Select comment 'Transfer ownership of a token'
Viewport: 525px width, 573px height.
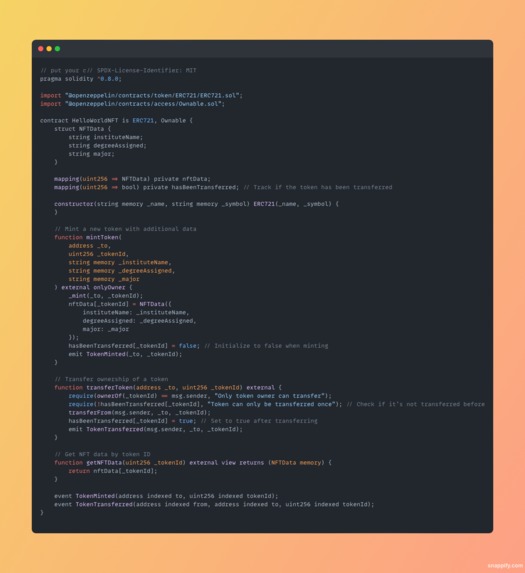point(111,379)
